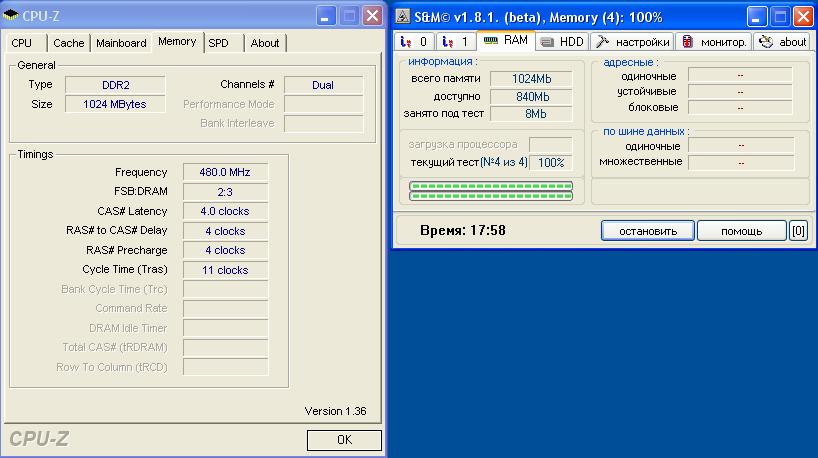Open the CPU 0 tab in S&M
This screenshot has width=818, height=458.
pyautogui.click(x=414, y=42)
